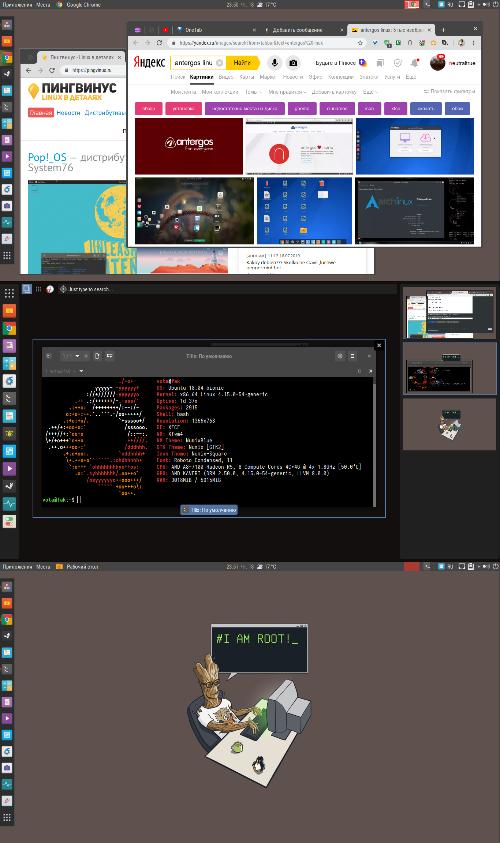
Task: Select the second workspace thumbnail with terminal
Action: point(449,369)
